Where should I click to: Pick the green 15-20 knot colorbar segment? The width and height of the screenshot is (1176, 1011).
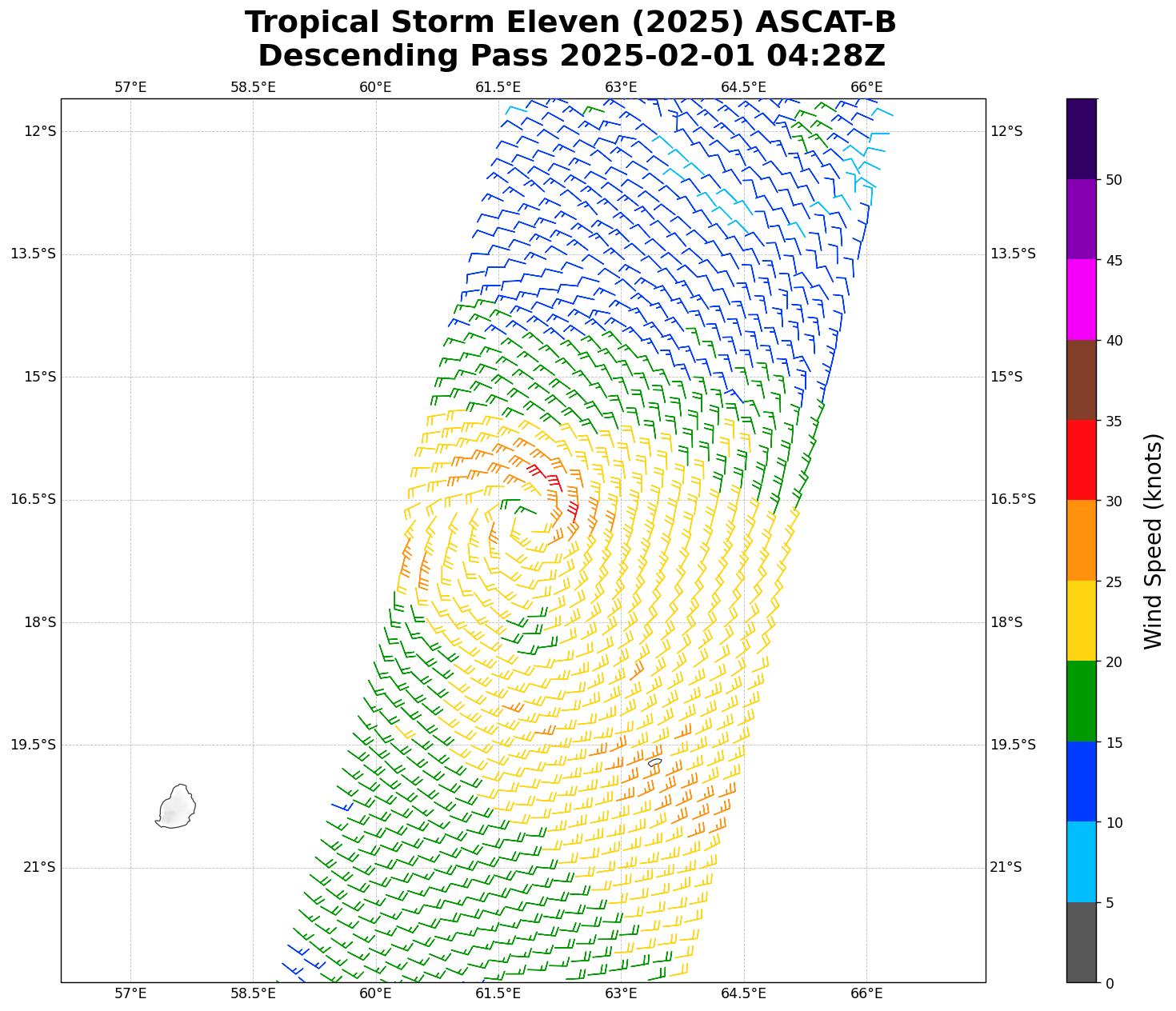[x=1081, y=701]
